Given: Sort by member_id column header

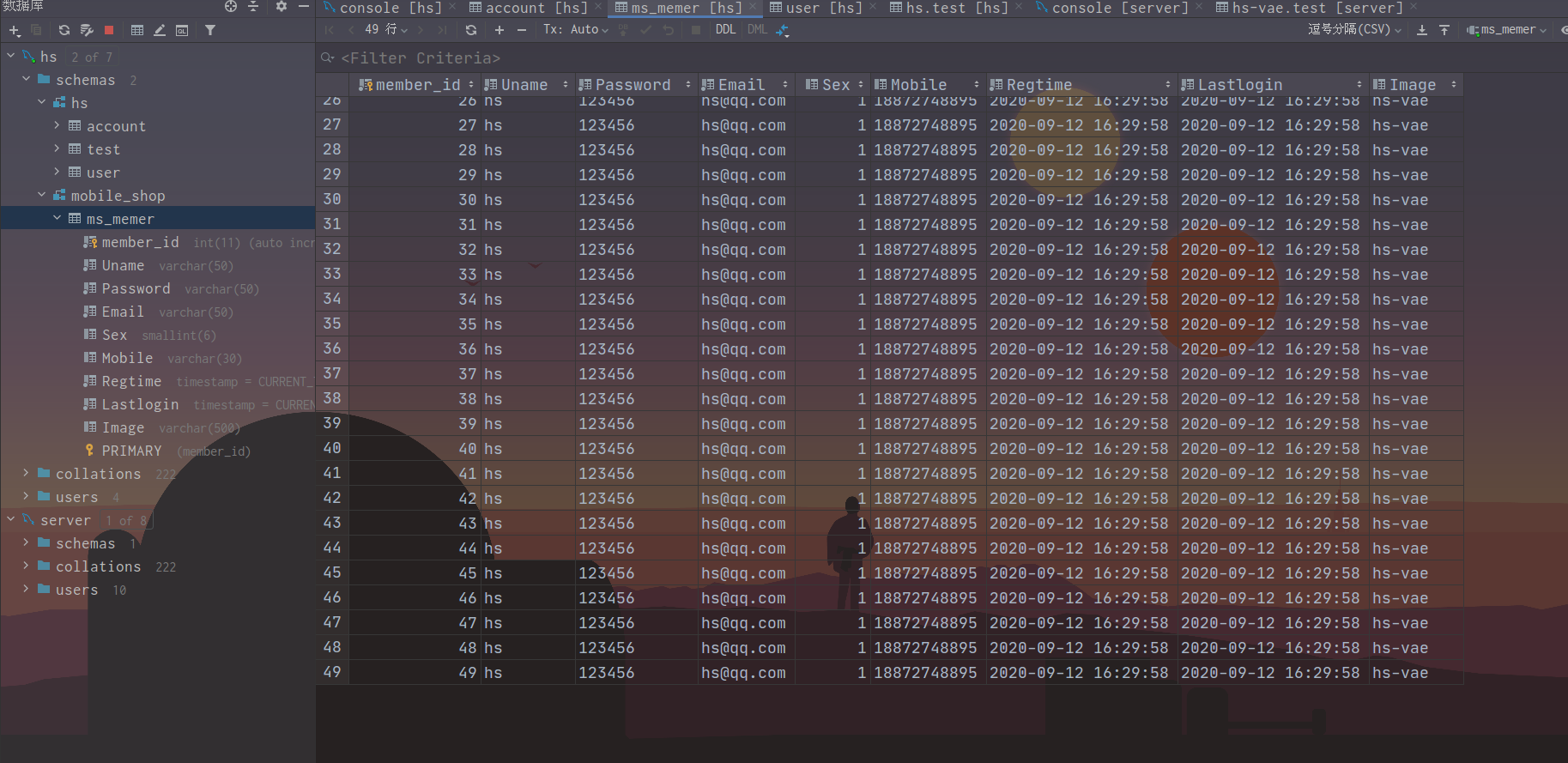Looking at the screenshot, I should (x=416, y=84).
